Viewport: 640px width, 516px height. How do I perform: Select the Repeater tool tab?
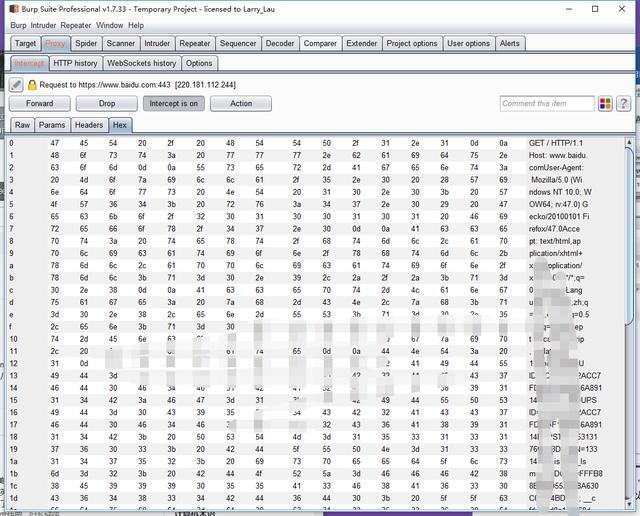[195, 43]
